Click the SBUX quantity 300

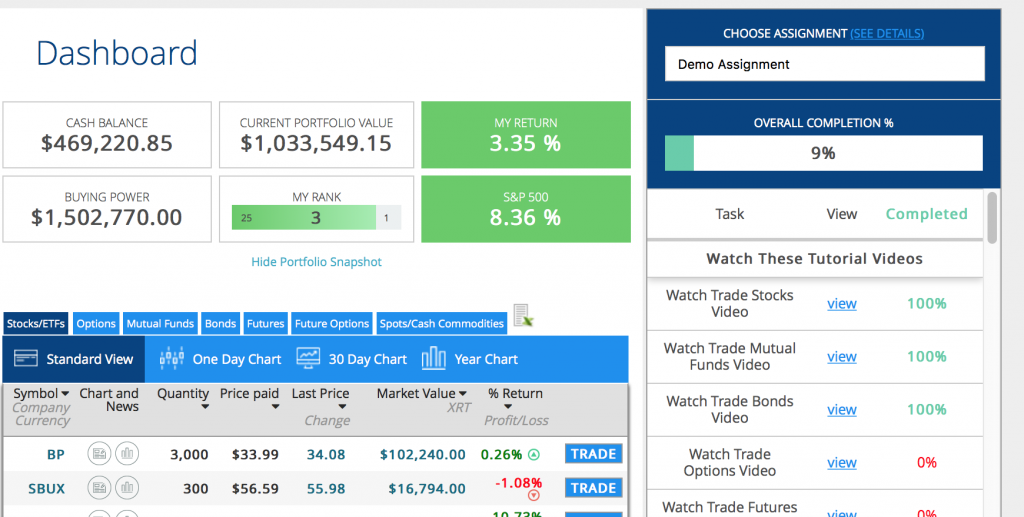coord(195,488)
